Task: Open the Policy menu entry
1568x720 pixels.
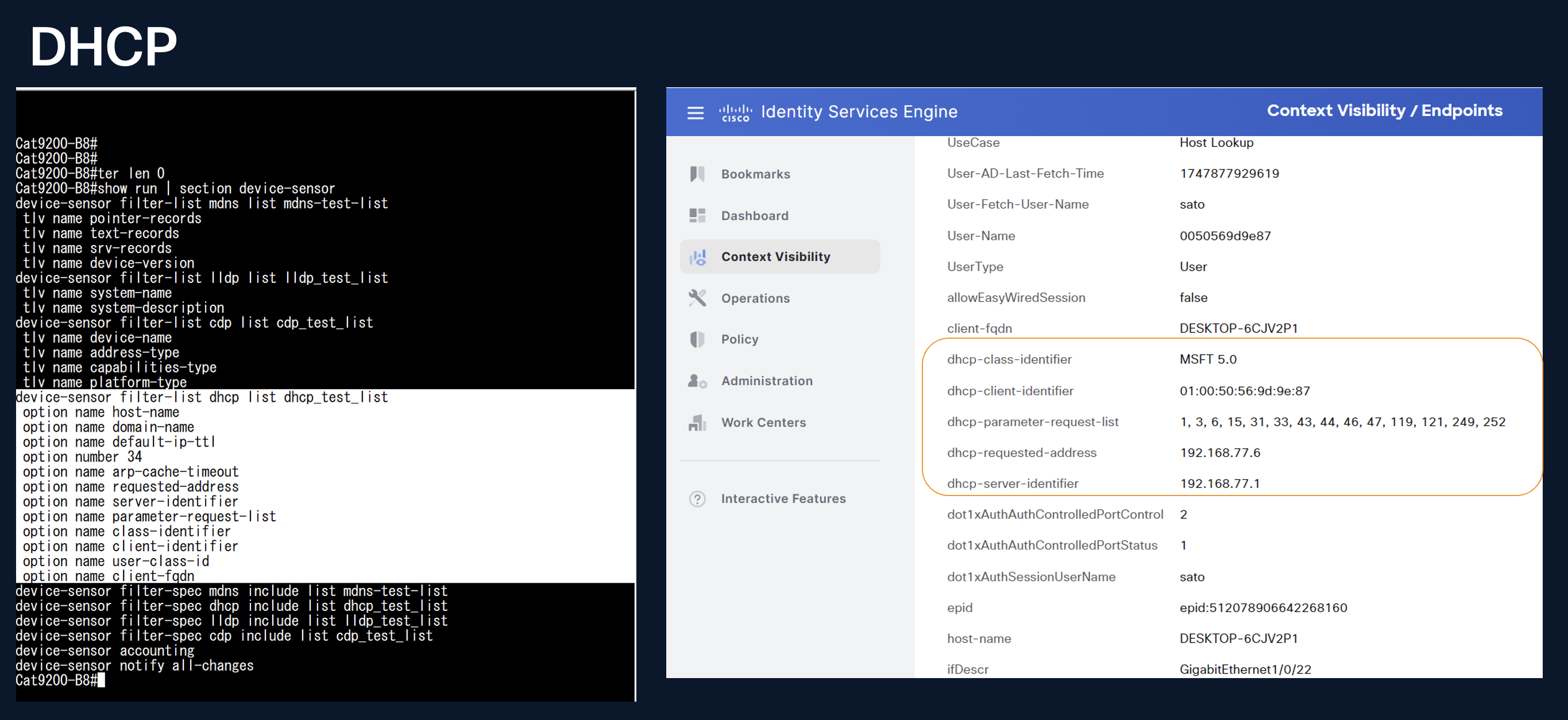Action: 740,339
